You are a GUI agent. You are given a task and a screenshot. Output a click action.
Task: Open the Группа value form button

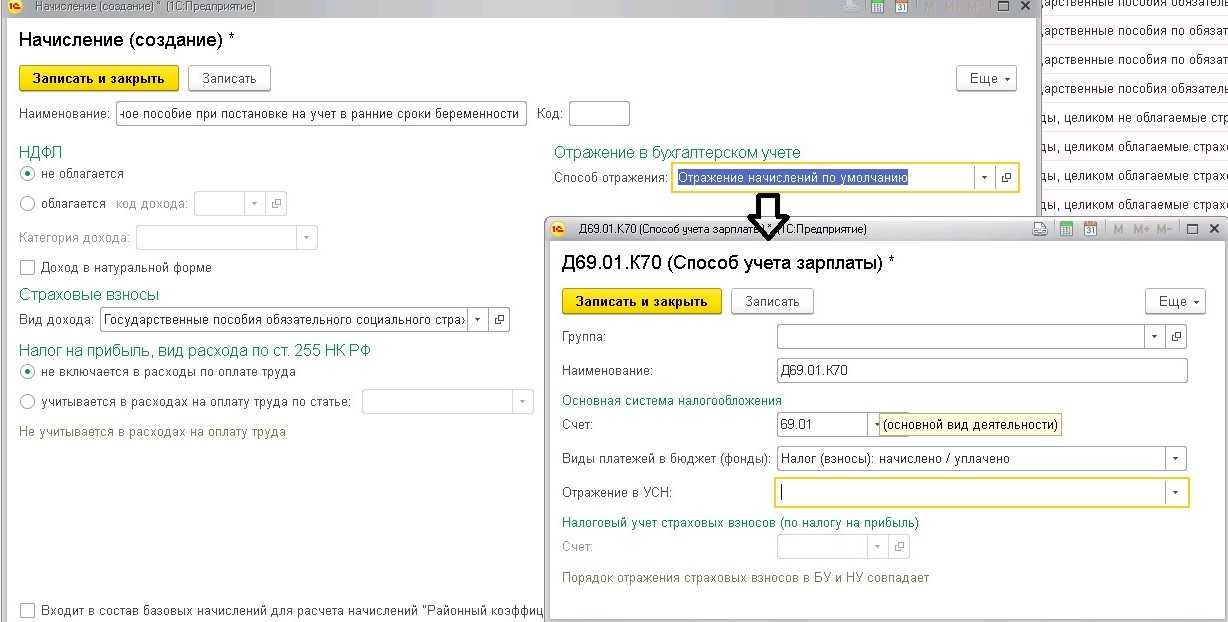click(x=1177, y=337)
